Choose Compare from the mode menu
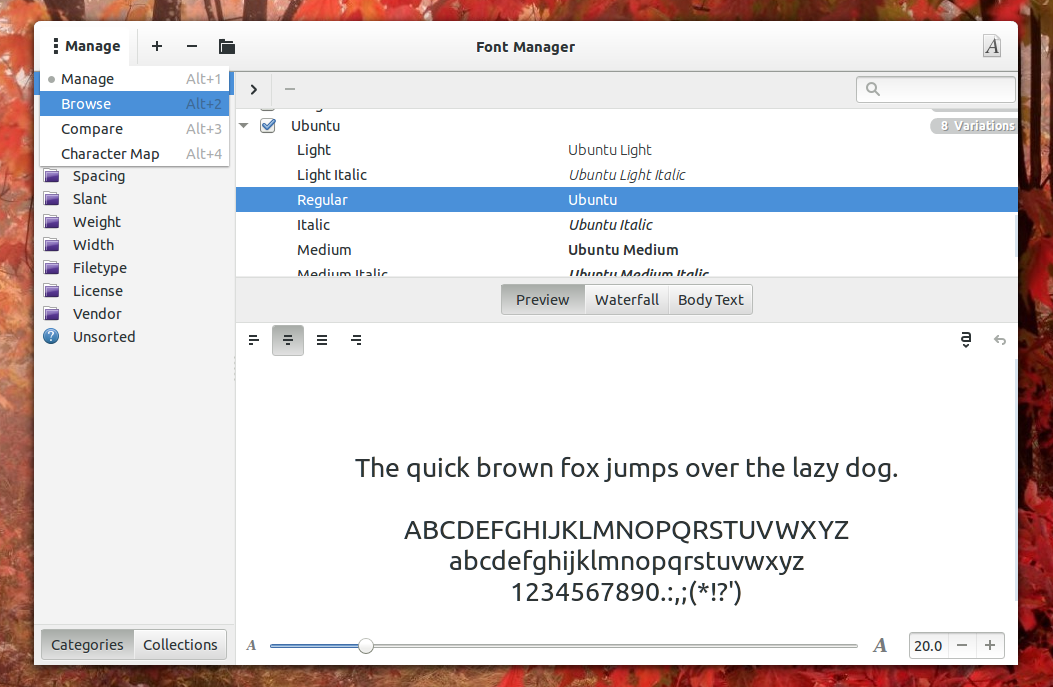Viewport: 1053px width, 687px height. coord(134,129)
